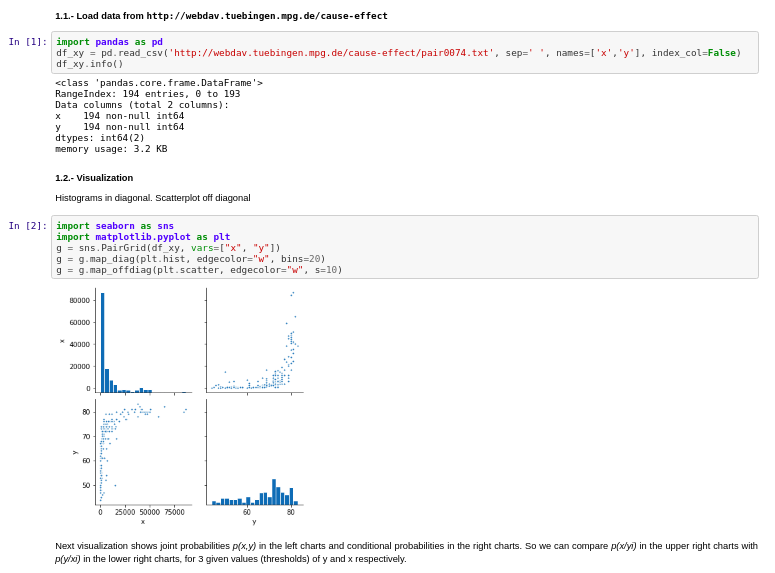Click the x histogram plot
The image size is (775, 573).
pos(144,341)
